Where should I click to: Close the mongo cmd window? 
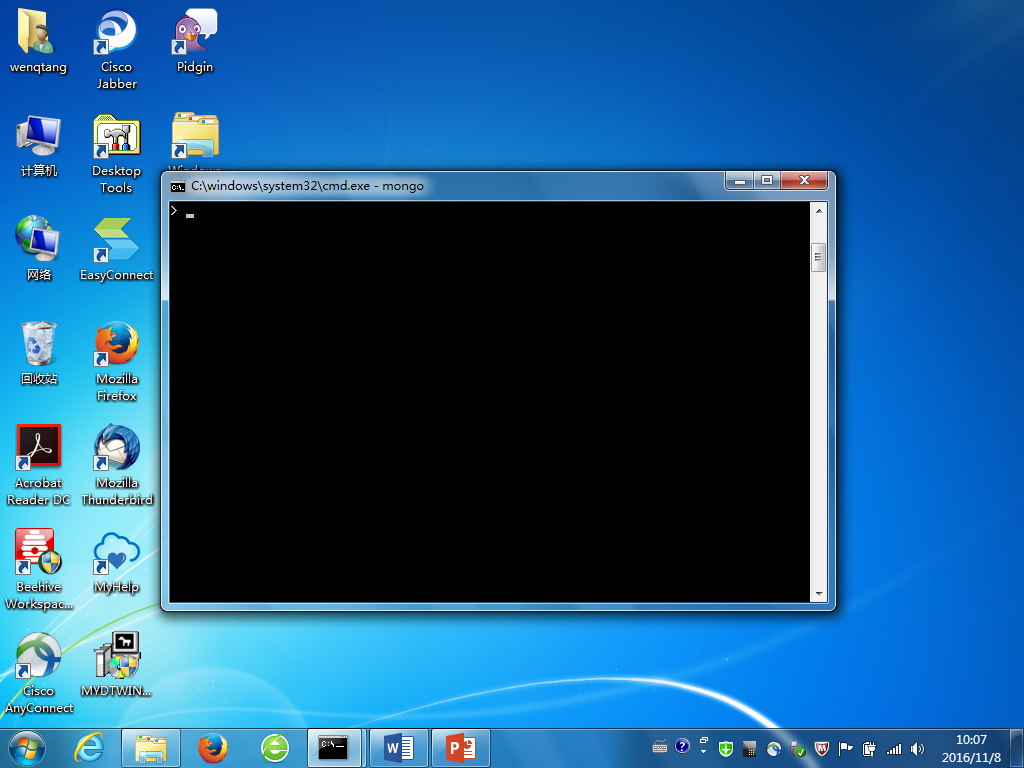point(805,180)
